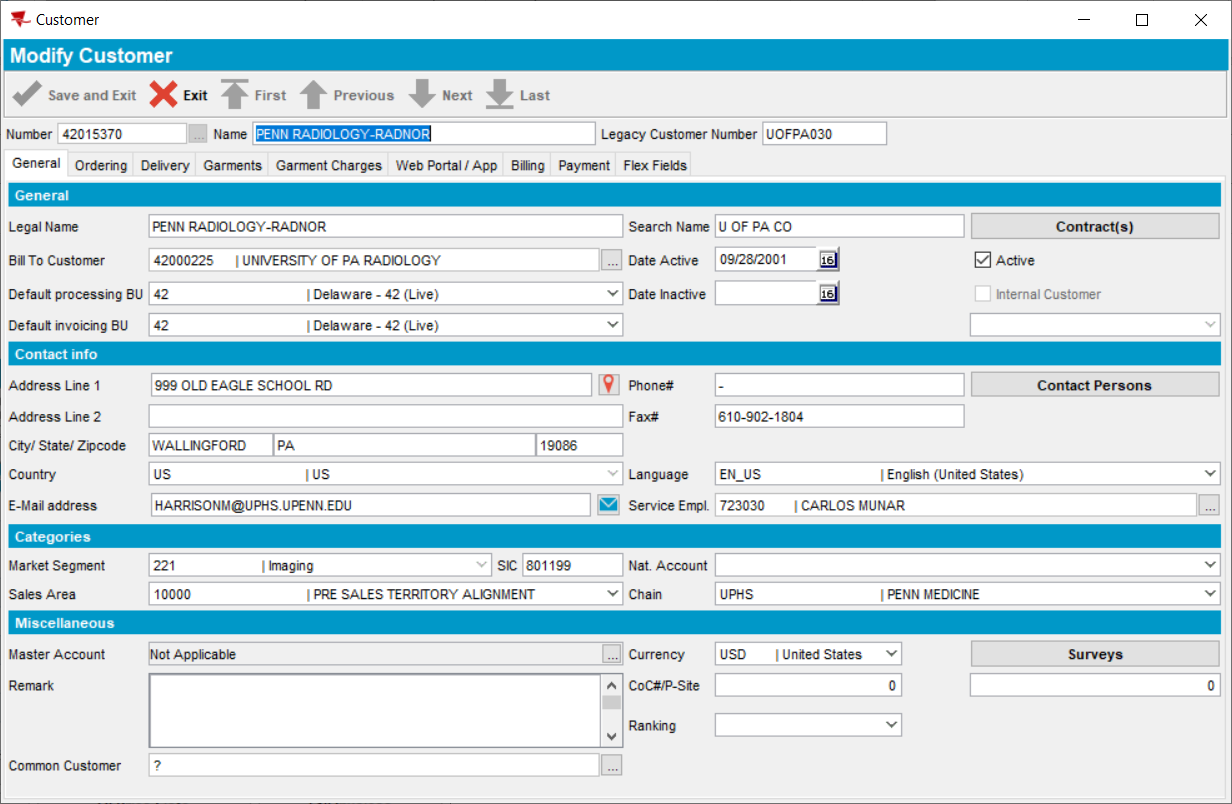
Task: Open the Bill To Customer lookup ellipsis button
Action: pyautogui.click(x=612, y=260)
